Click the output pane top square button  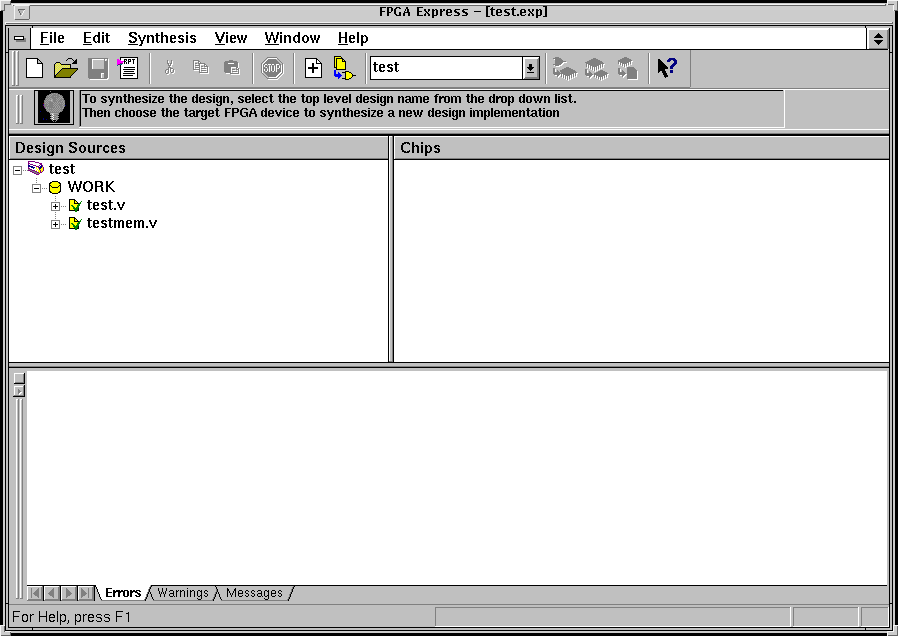[19, 378]
